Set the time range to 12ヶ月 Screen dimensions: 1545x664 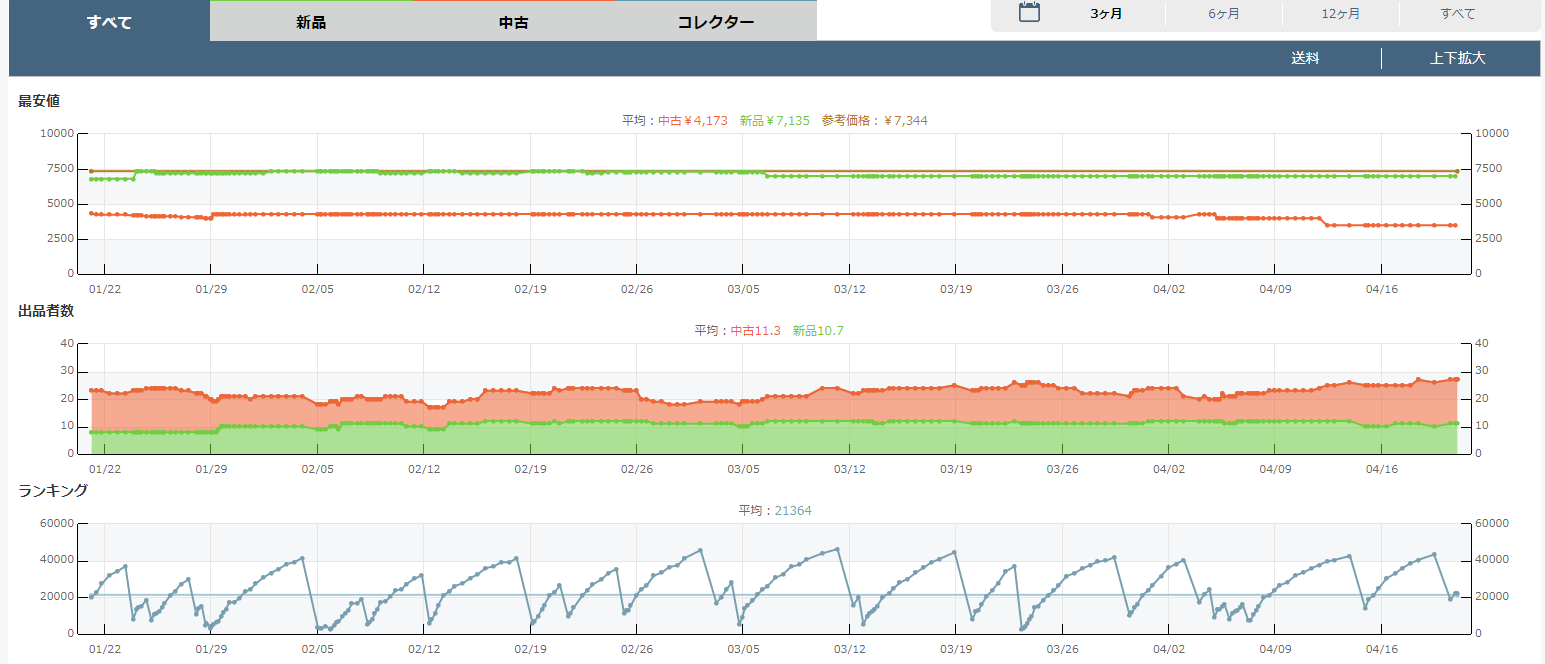point(1340,14)
